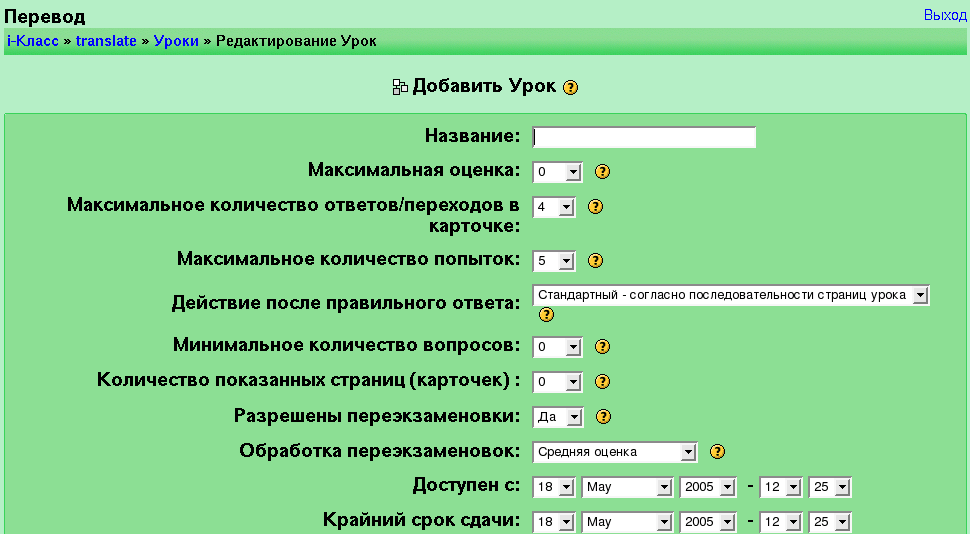
Task: Click help icon next to Добавить Урок heading
Action: 571,87
